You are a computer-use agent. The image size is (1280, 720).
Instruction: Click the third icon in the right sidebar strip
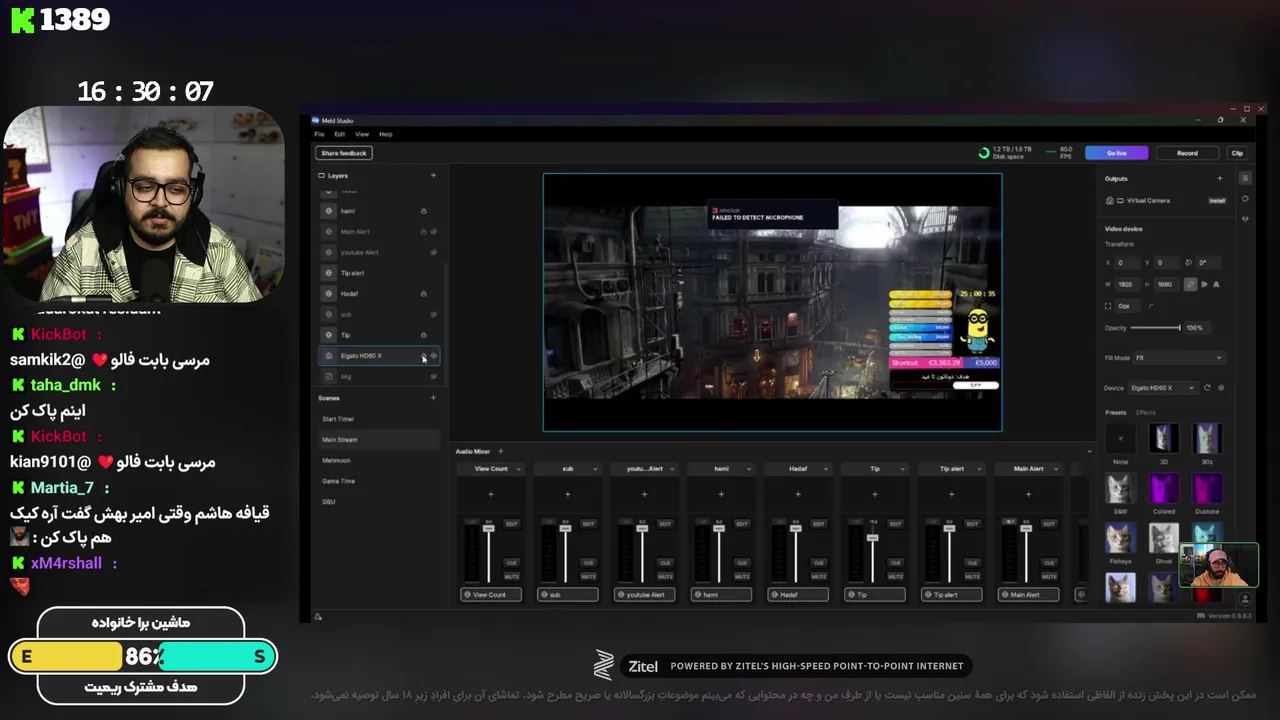click(x=1245, y=217)
